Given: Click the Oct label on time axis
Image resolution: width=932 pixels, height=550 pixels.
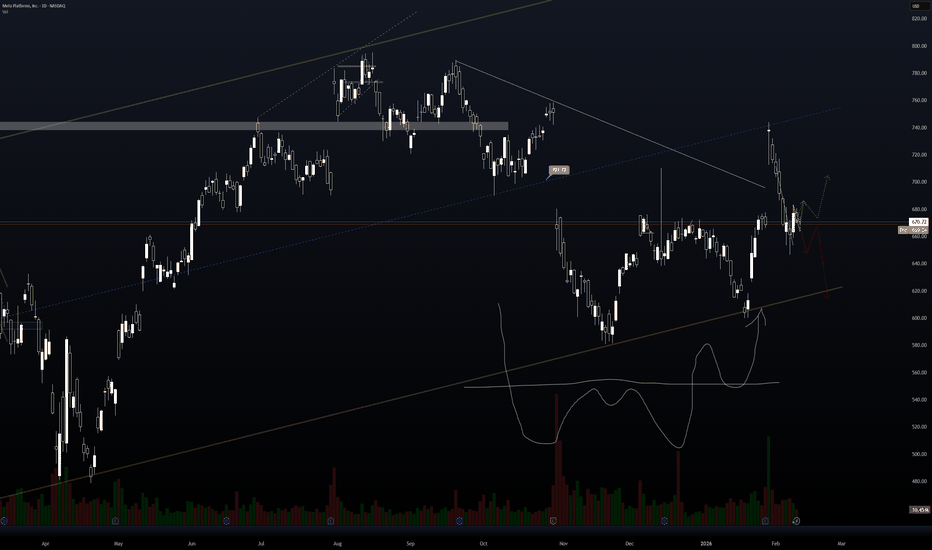Looking at the screenshot, I should click(483, 543).
